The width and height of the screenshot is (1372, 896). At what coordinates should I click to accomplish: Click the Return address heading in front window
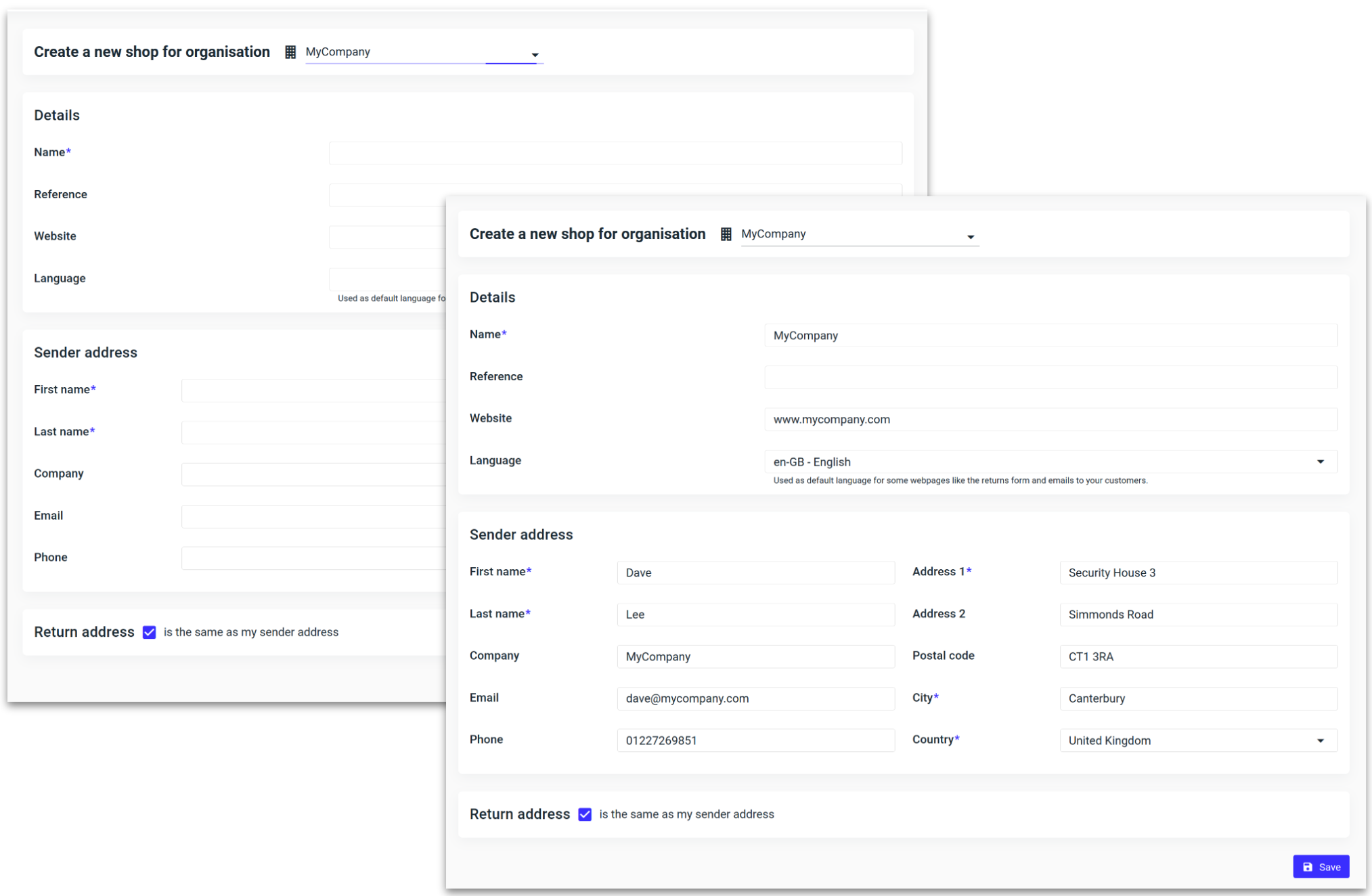pos(520,814)
